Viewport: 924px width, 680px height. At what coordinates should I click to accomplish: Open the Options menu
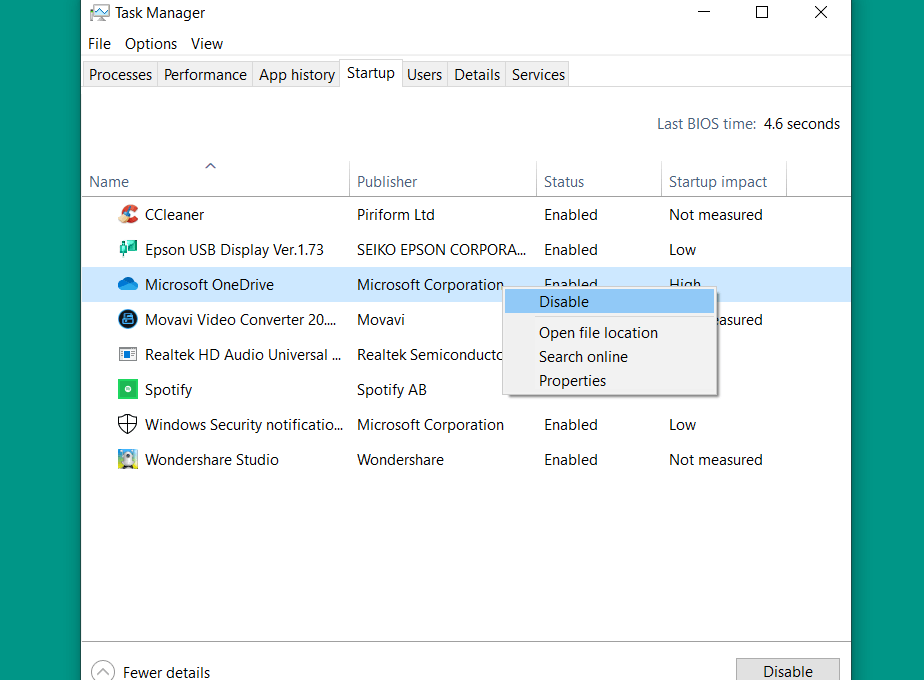(151, 44)
